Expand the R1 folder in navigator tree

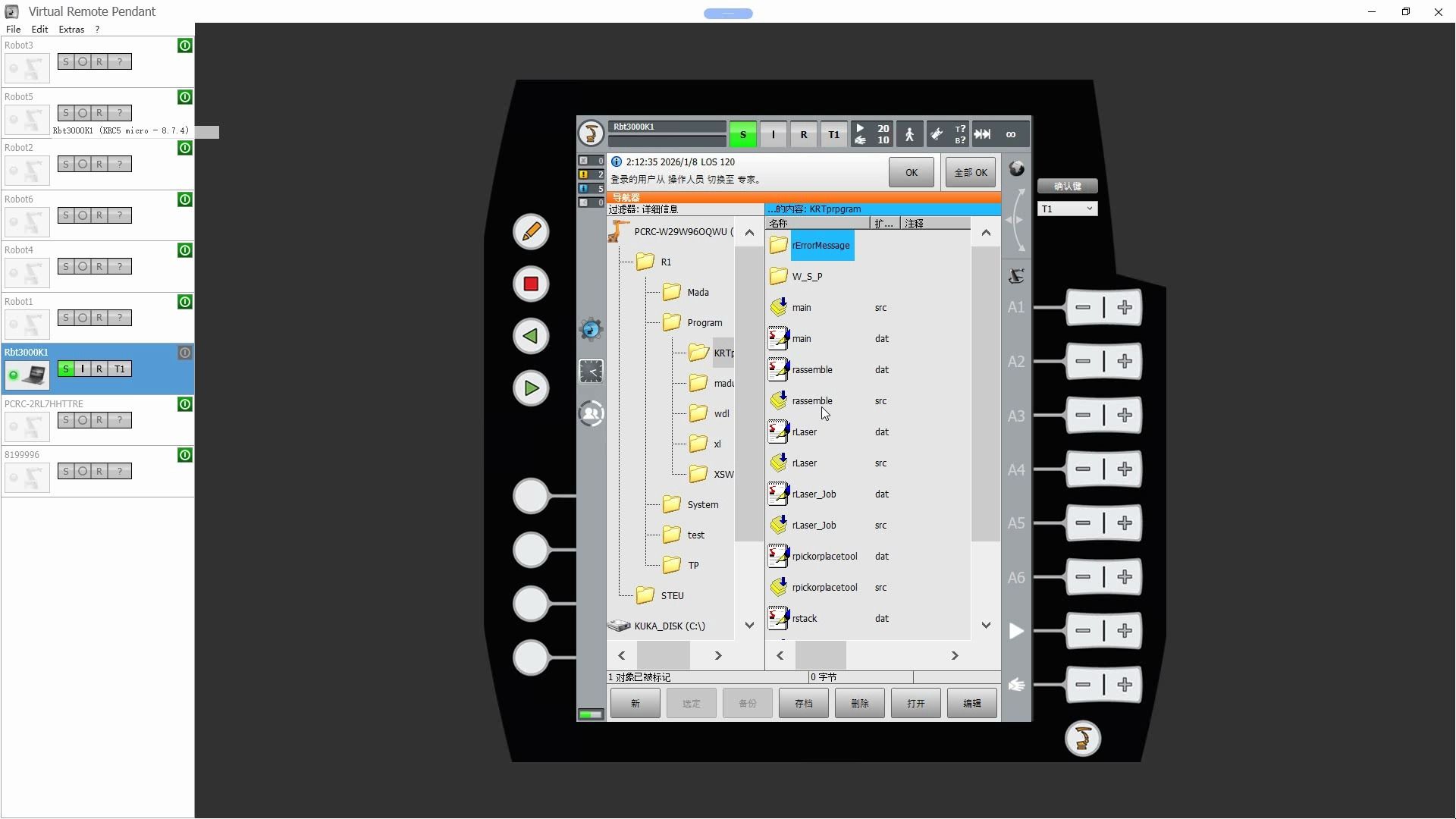pyautogui.click(x=656, y=262)
